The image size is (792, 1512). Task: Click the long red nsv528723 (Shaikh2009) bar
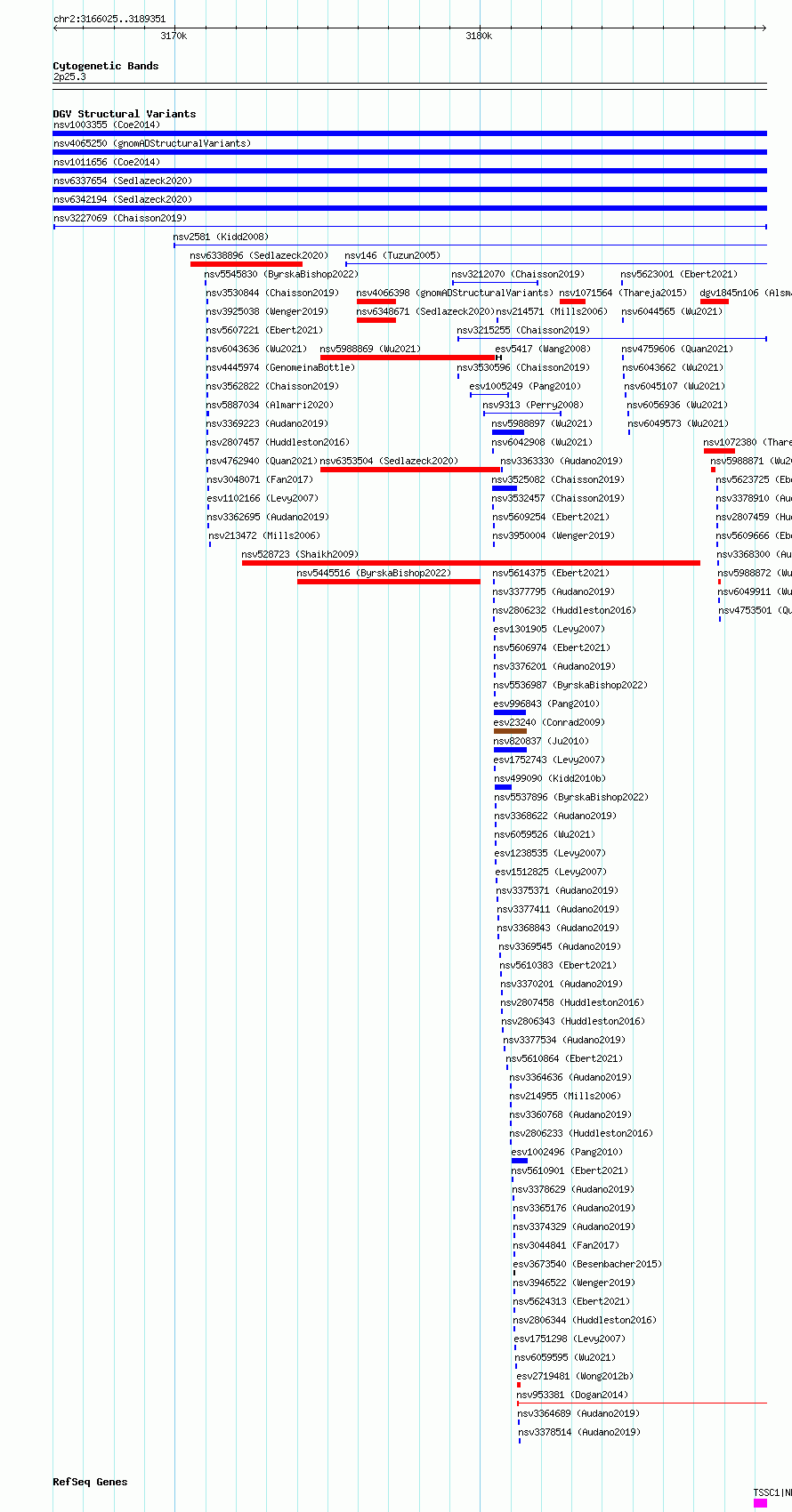pyautogui.click(x=471, y=563)
